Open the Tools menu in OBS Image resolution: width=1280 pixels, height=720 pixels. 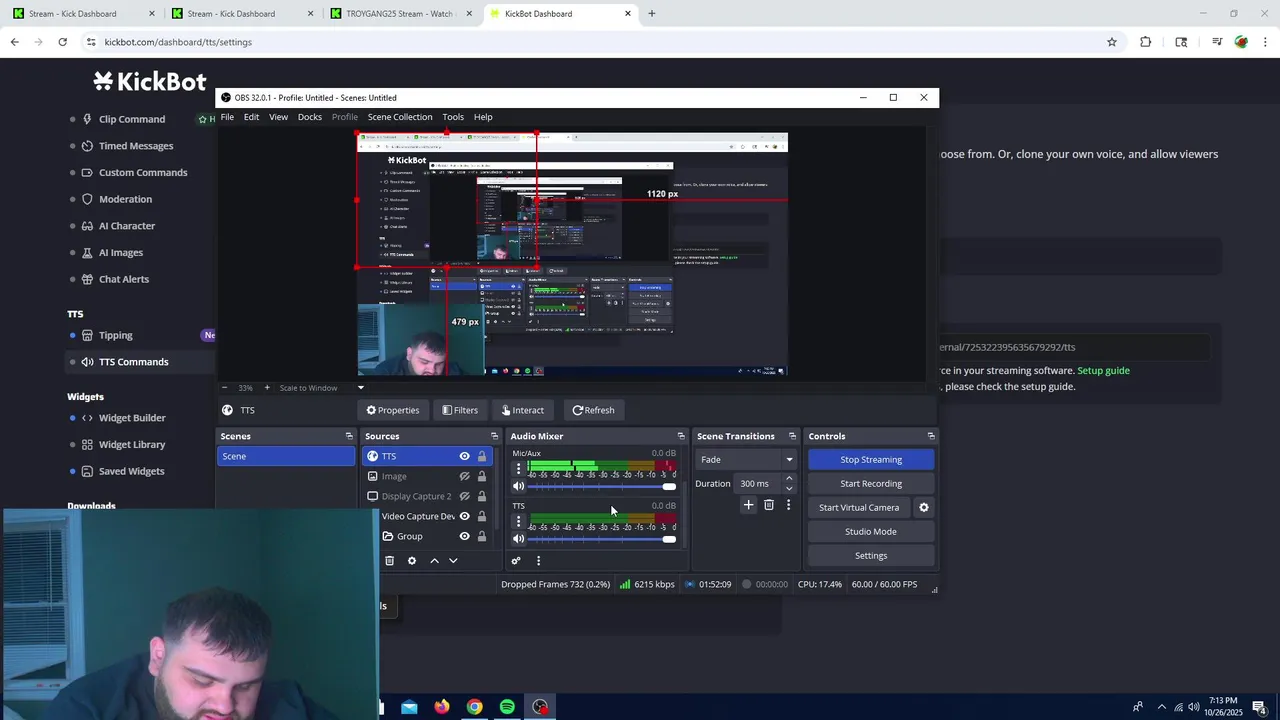pos(453,117)
